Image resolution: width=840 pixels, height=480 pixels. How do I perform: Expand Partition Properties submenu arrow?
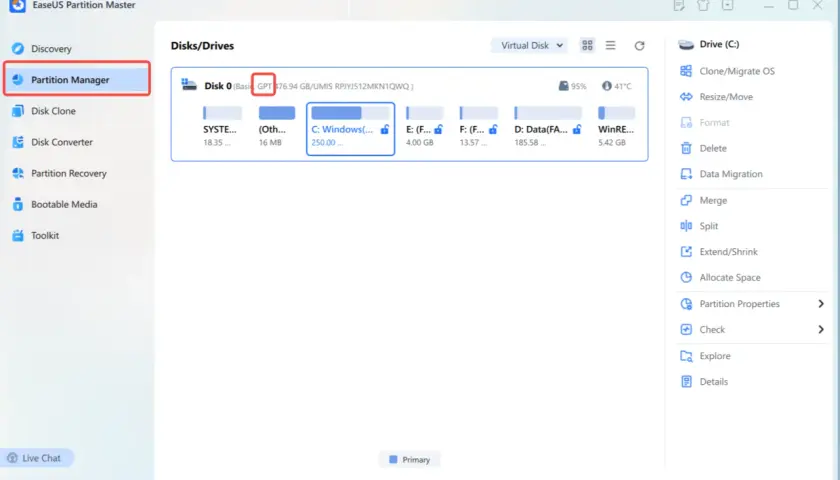click(821, 303)
